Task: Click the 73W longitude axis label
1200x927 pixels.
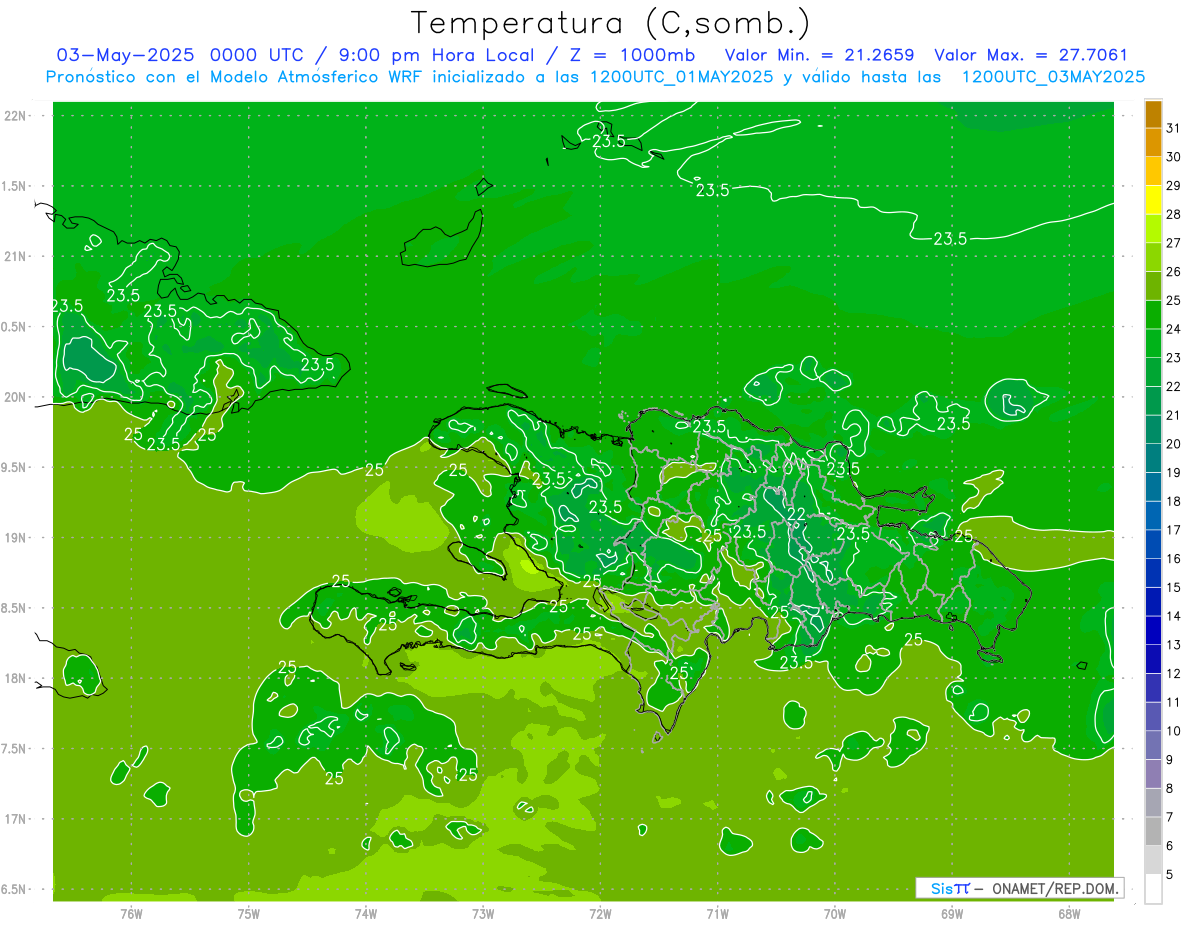Action: pyautogui.click(x=483, y=914)
